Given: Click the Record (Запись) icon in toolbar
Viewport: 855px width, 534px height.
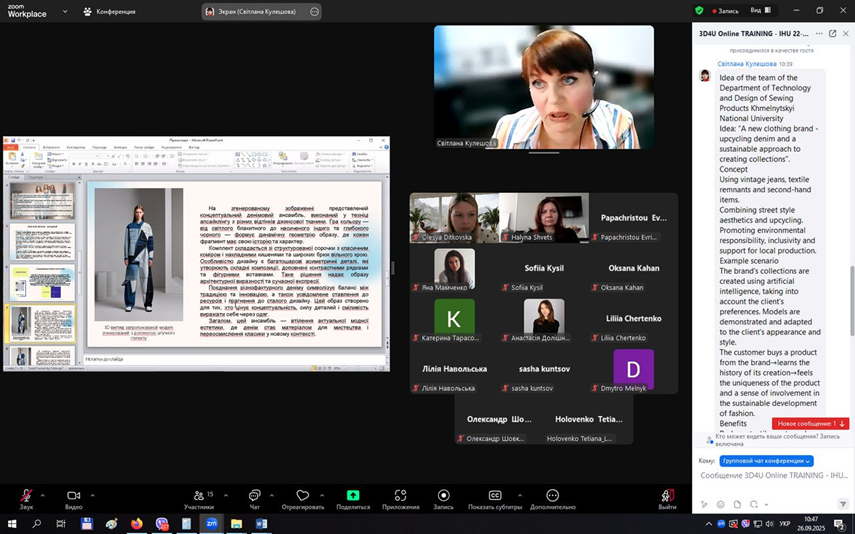Looking at the screenshot, I should click(443, 496).
